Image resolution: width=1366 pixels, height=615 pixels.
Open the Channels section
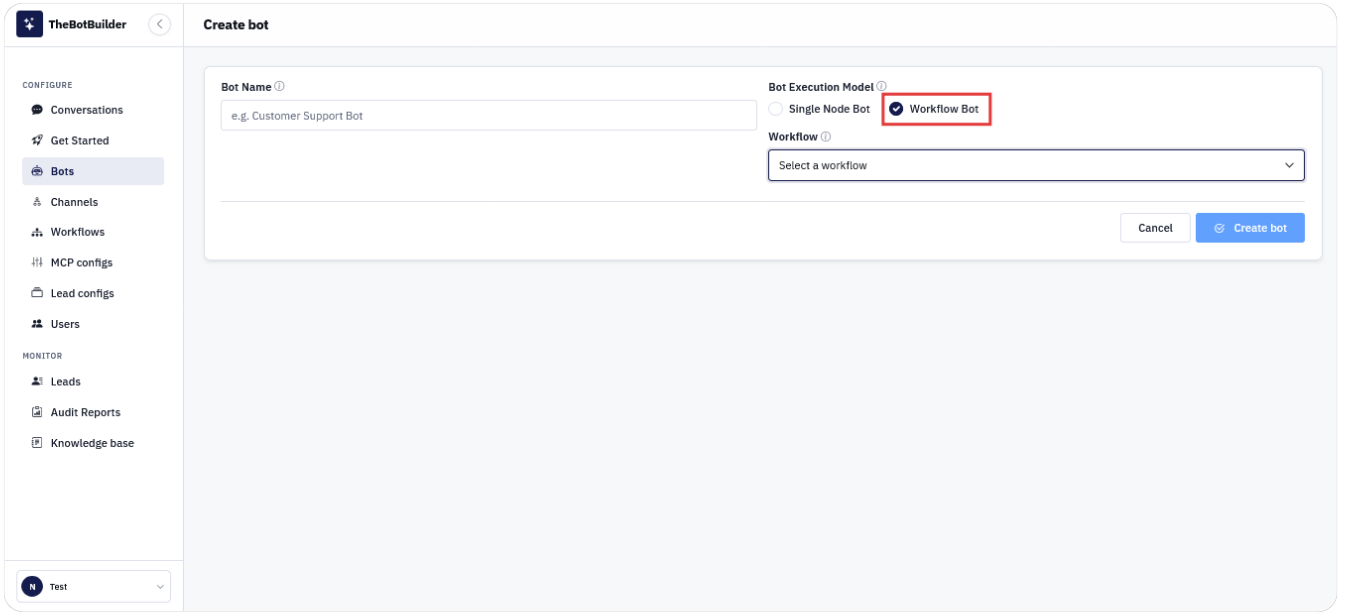[x=93, y=202]
